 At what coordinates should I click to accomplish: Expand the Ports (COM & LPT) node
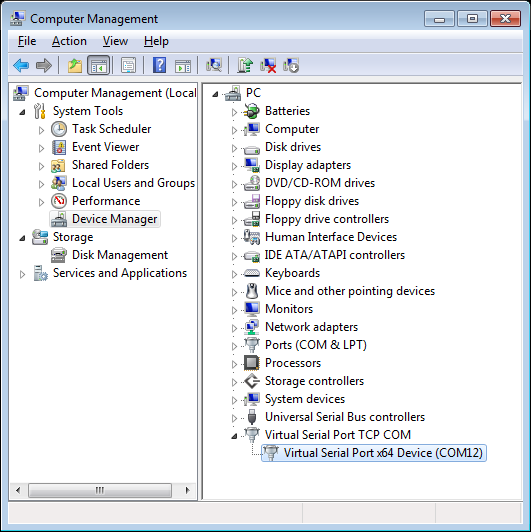(x=234, y=346)
